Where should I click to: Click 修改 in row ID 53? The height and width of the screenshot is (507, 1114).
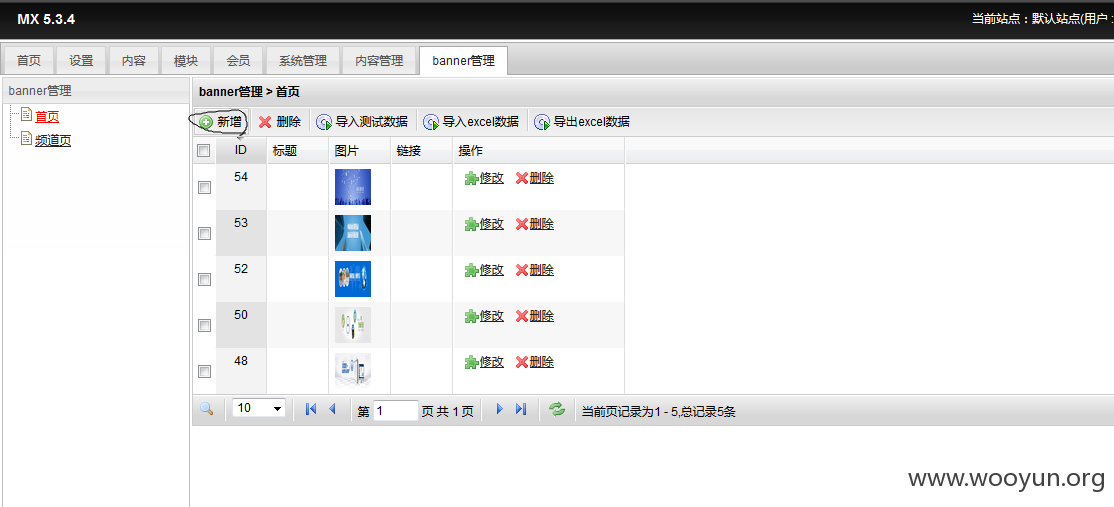click(x=484, y=224)
